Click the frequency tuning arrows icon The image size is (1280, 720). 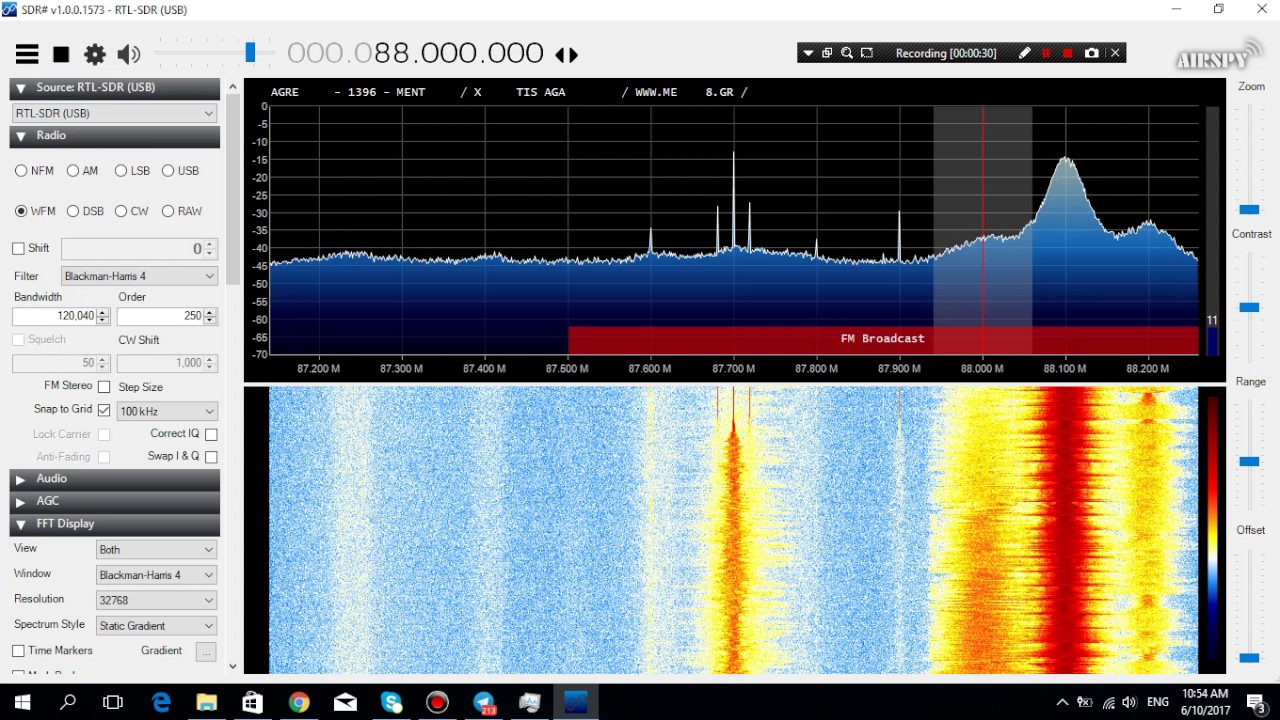click(566, 55)
